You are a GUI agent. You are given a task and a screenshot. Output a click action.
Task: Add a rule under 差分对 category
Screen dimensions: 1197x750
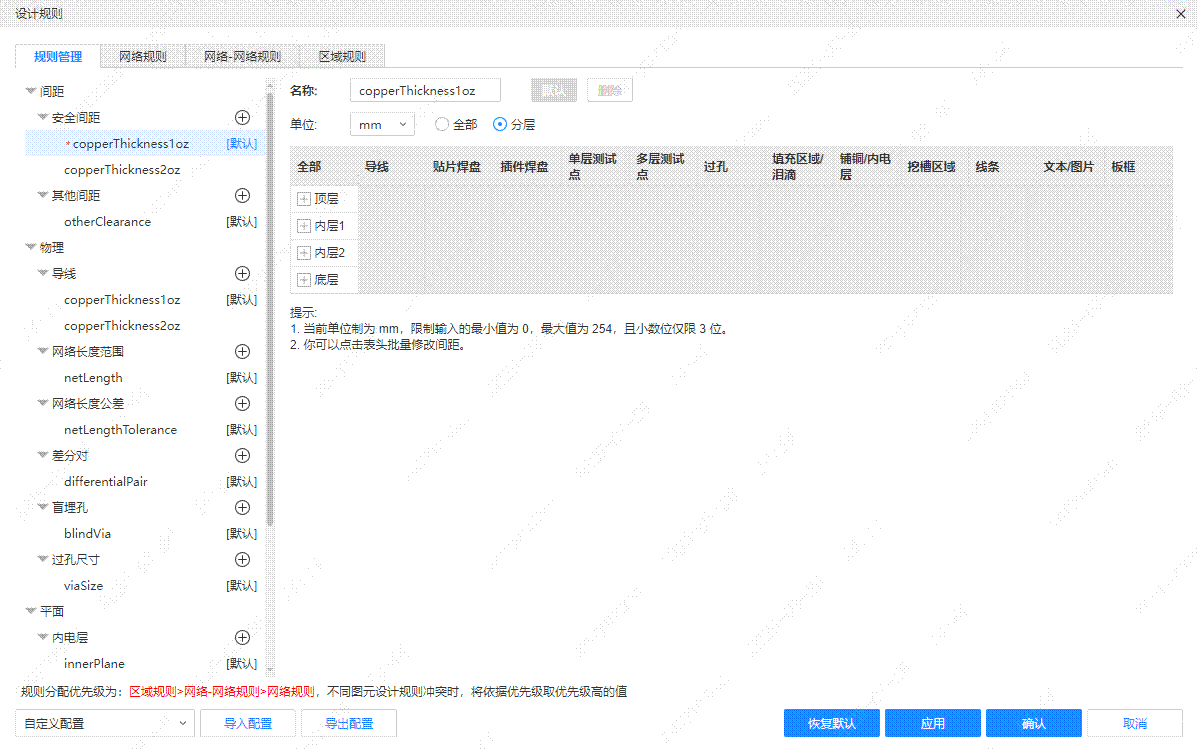pos(242,455)
